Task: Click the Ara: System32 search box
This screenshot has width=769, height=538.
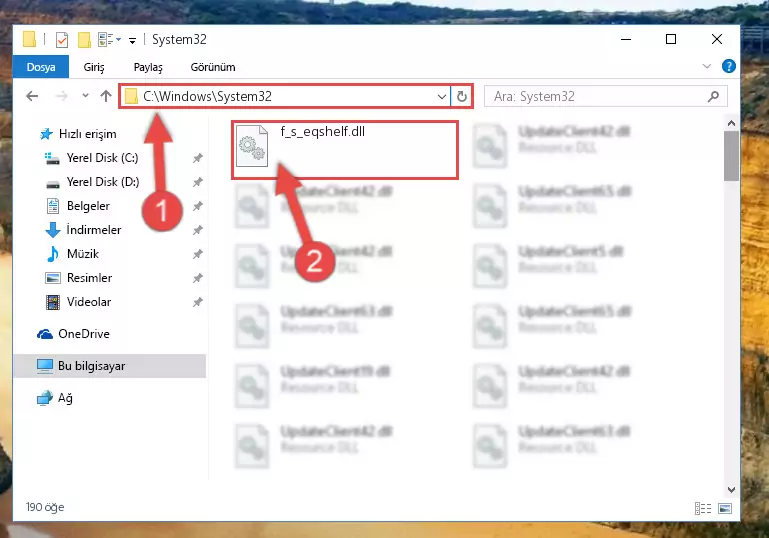Action: tap(605, 96)
